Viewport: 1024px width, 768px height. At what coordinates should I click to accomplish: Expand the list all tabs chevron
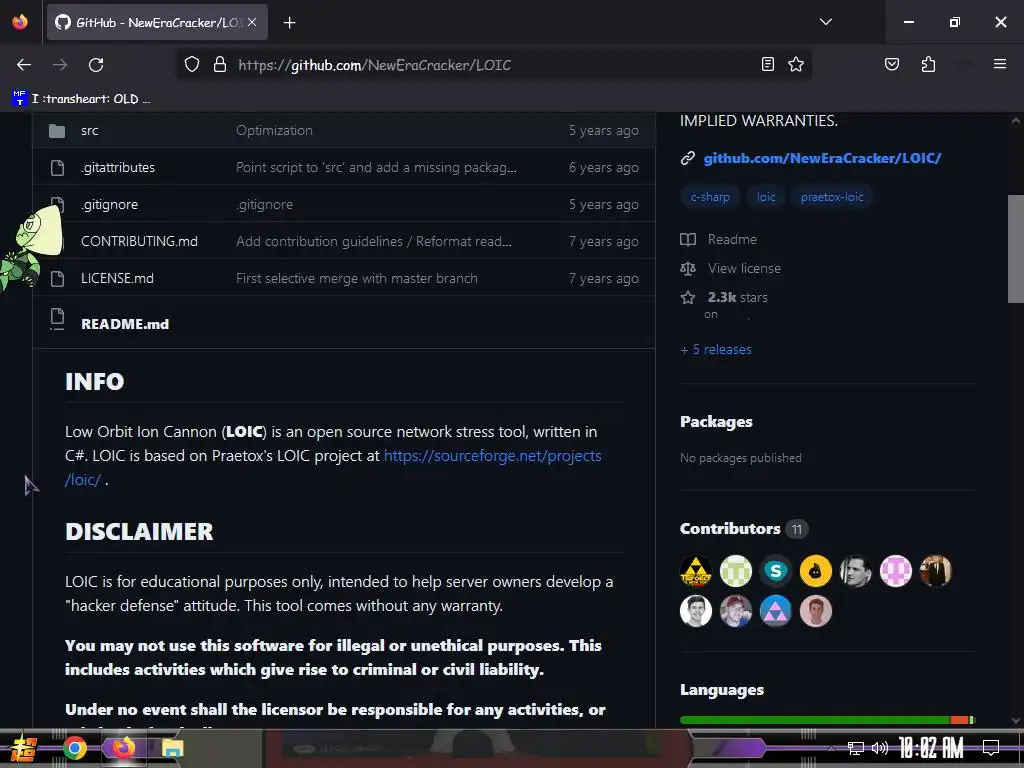(826, 22)
